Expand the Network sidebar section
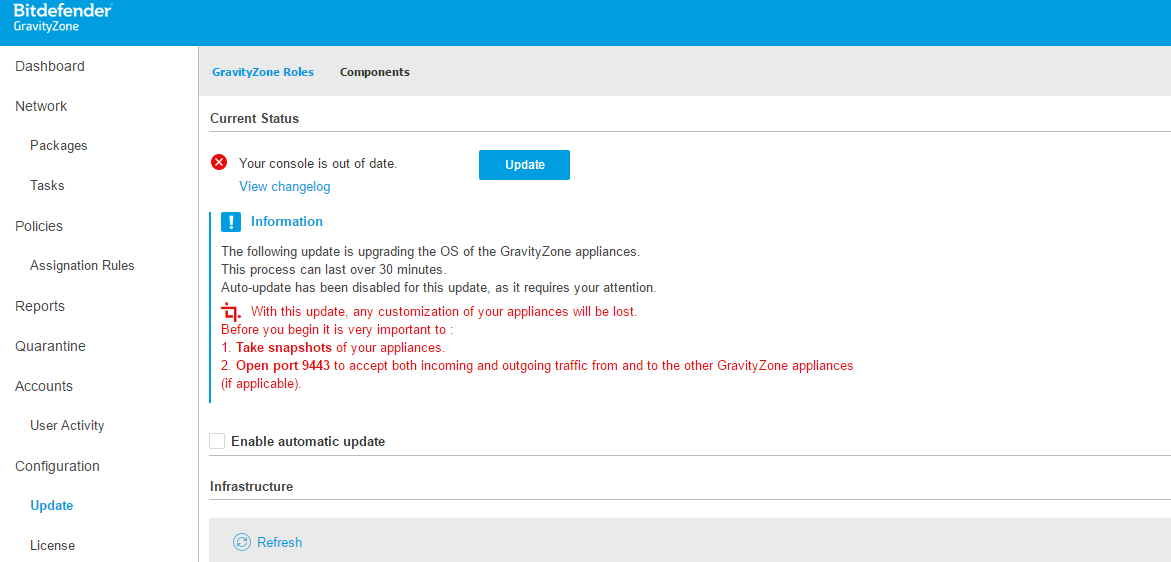 click(41, 106)
